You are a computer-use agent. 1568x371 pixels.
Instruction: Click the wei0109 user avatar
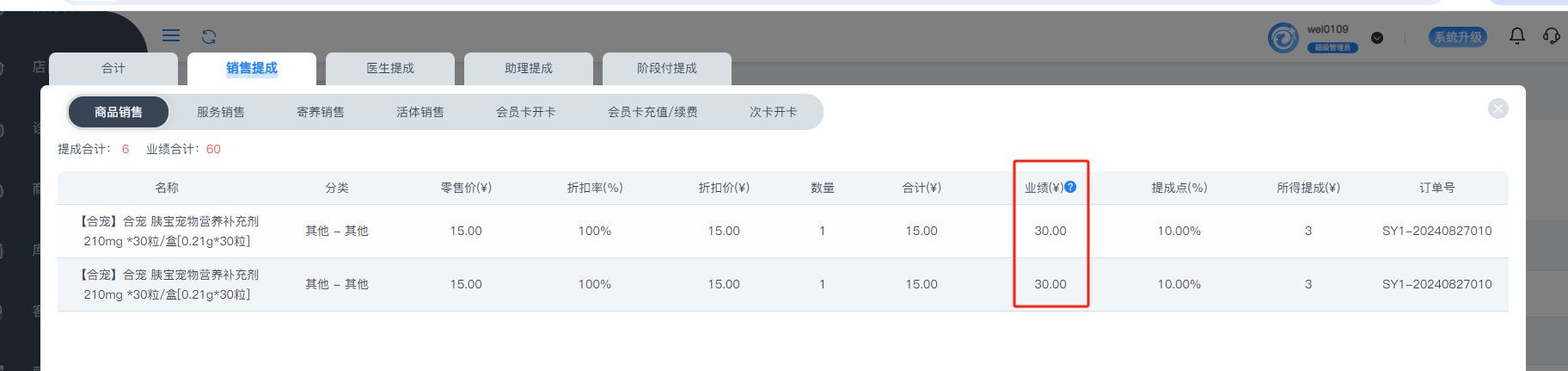pos(1283,38)
